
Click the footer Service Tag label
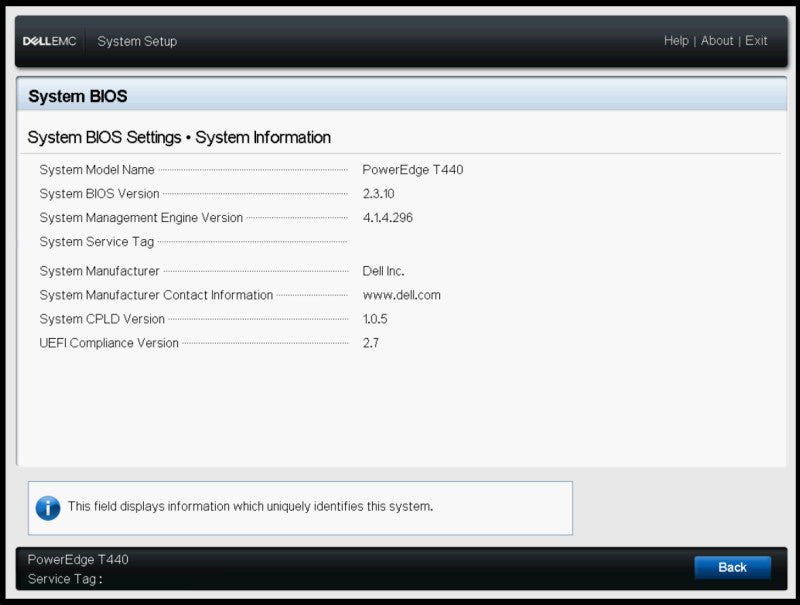tap(65, 579)
